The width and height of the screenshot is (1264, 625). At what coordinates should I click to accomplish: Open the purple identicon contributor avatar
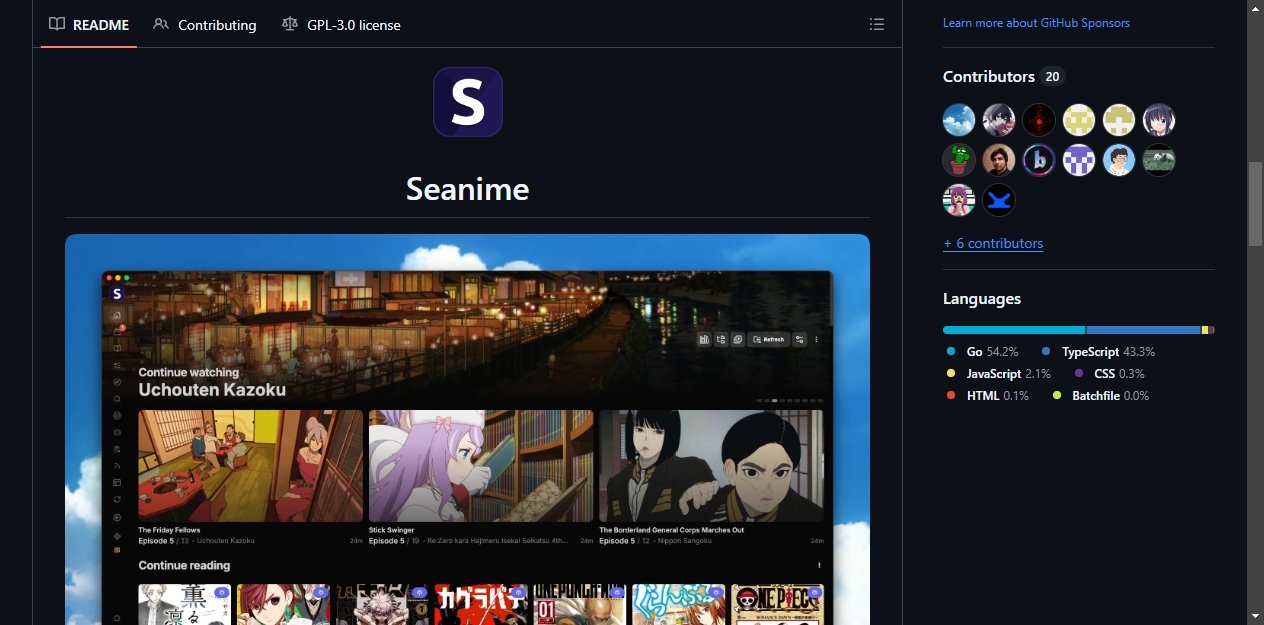[1079, 160]
